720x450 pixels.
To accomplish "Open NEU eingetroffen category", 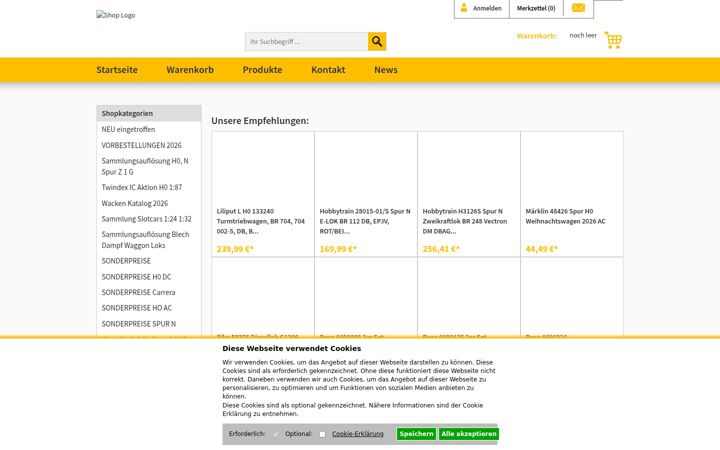I will coord(128,129).
